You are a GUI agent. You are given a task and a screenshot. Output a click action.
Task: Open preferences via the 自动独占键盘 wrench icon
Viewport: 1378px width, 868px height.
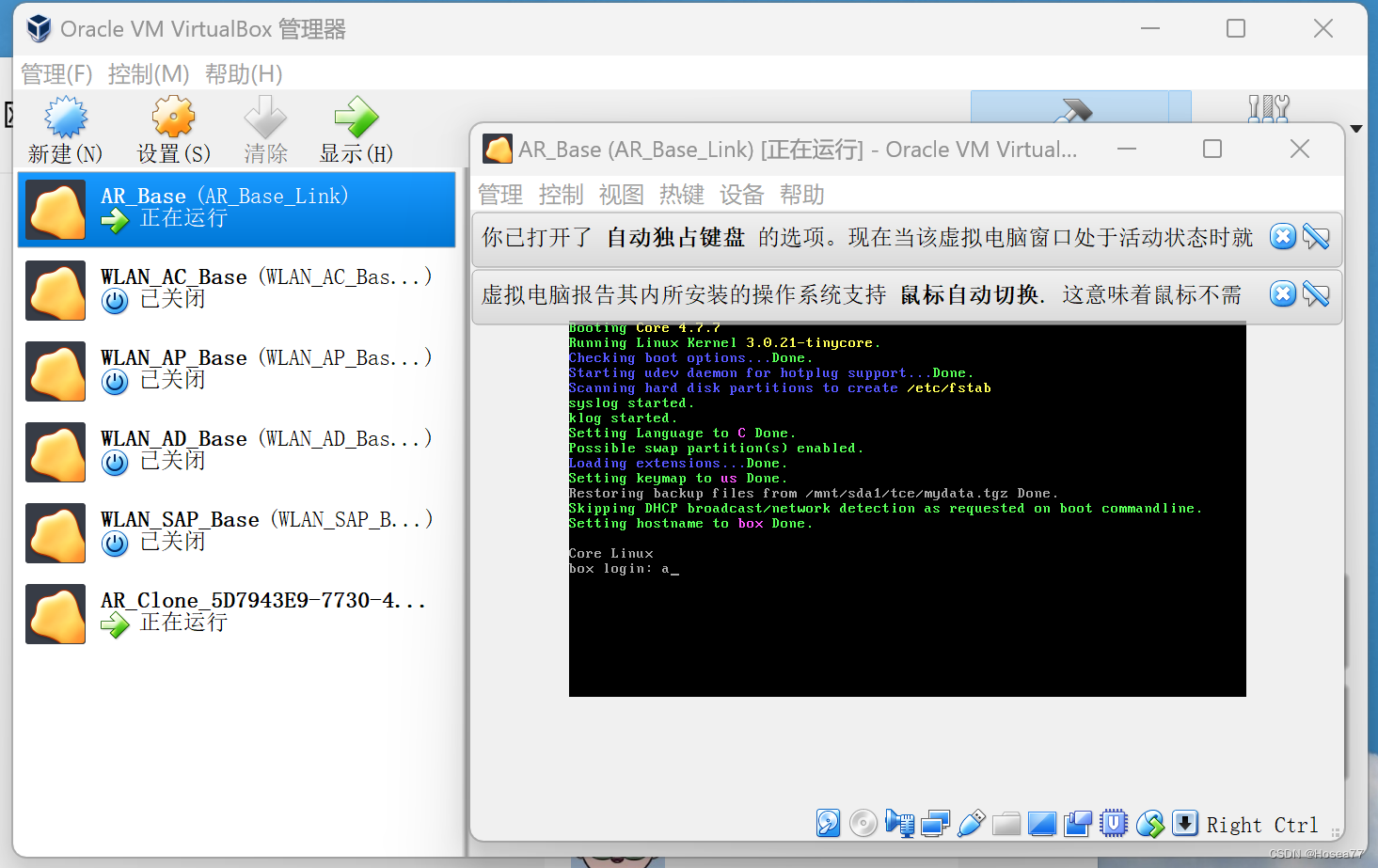pyautogui.click(x=1316, y=237)
